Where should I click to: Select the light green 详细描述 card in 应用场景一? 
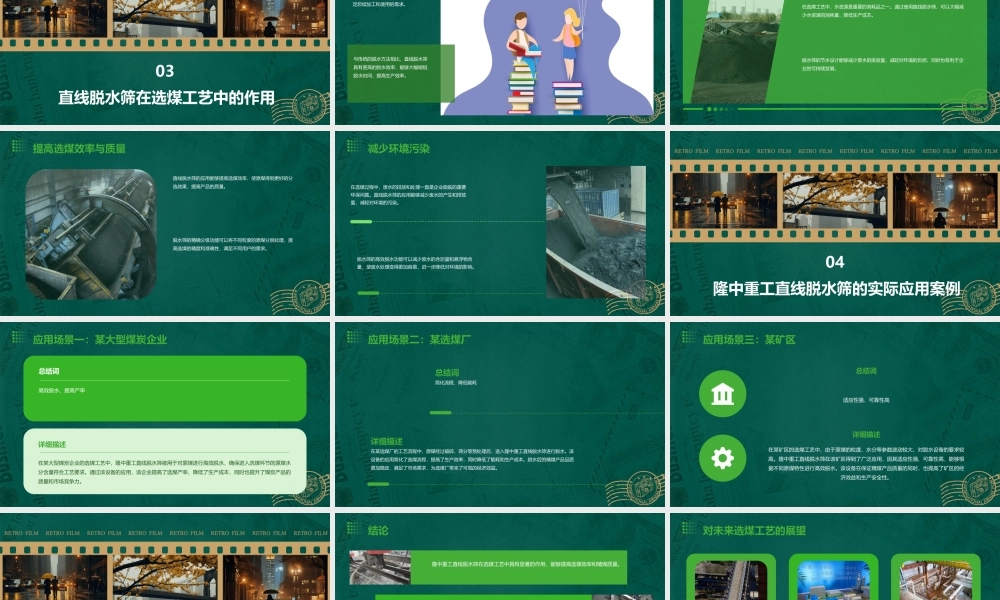pyautogui.click(x=165, y=461)
